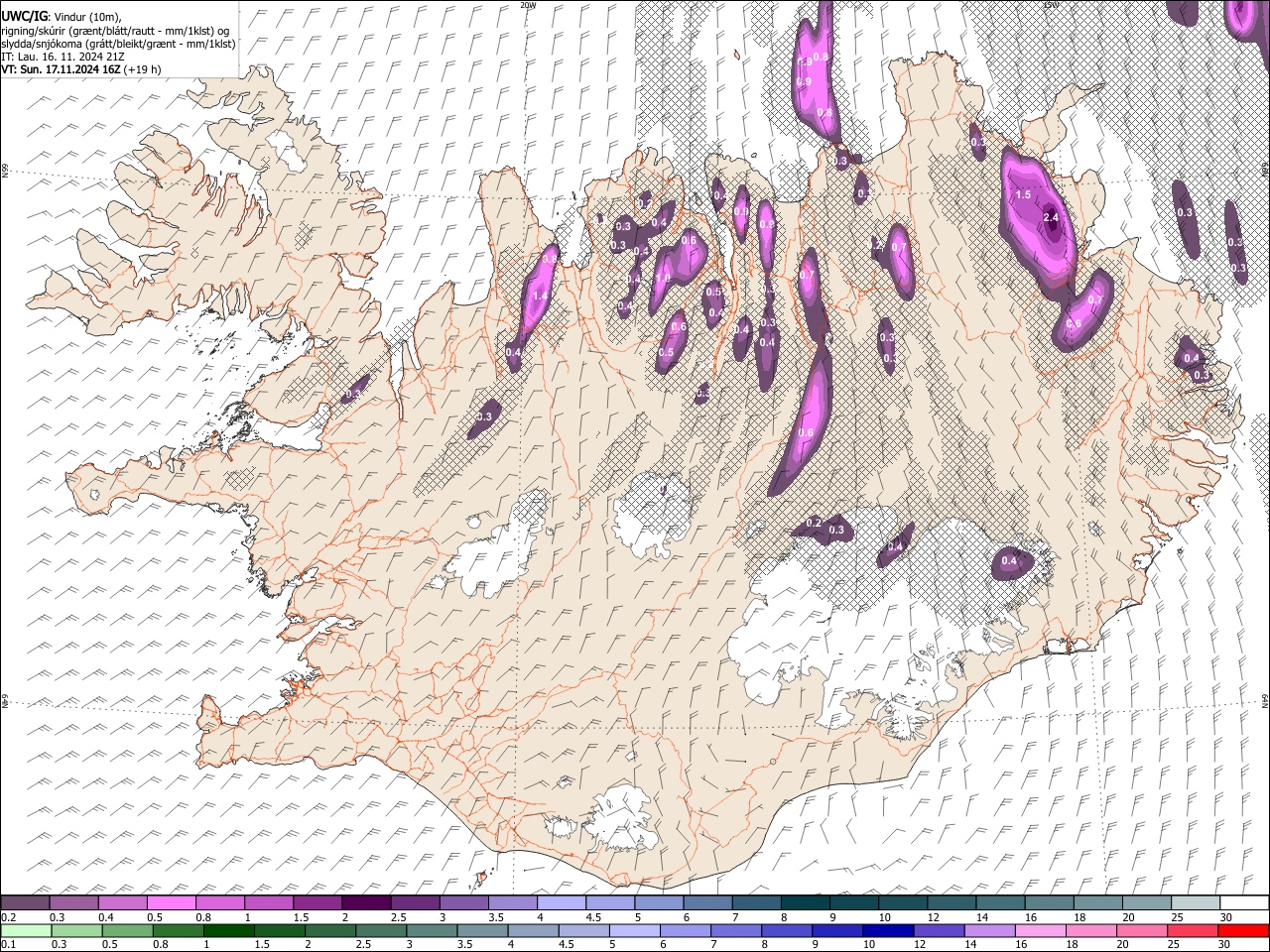The width and height of the screenshot is (1270, 952).
Task: Pick the upper-row legend swatch between 4 and 4.5
Action: click(x=562, y=903)
